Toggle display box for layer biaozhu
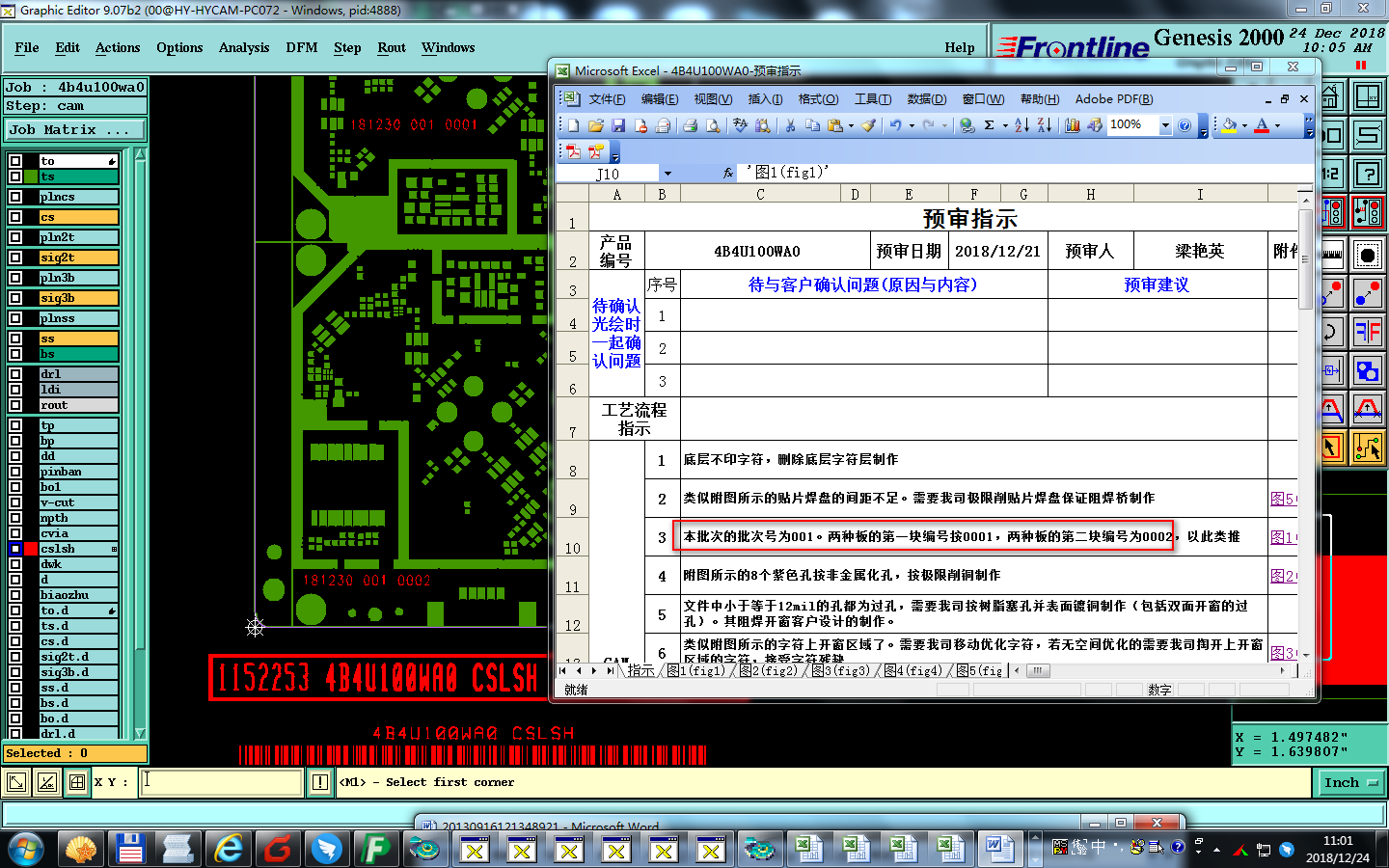Screen dimensions: 1389x868 coord(15,595)
